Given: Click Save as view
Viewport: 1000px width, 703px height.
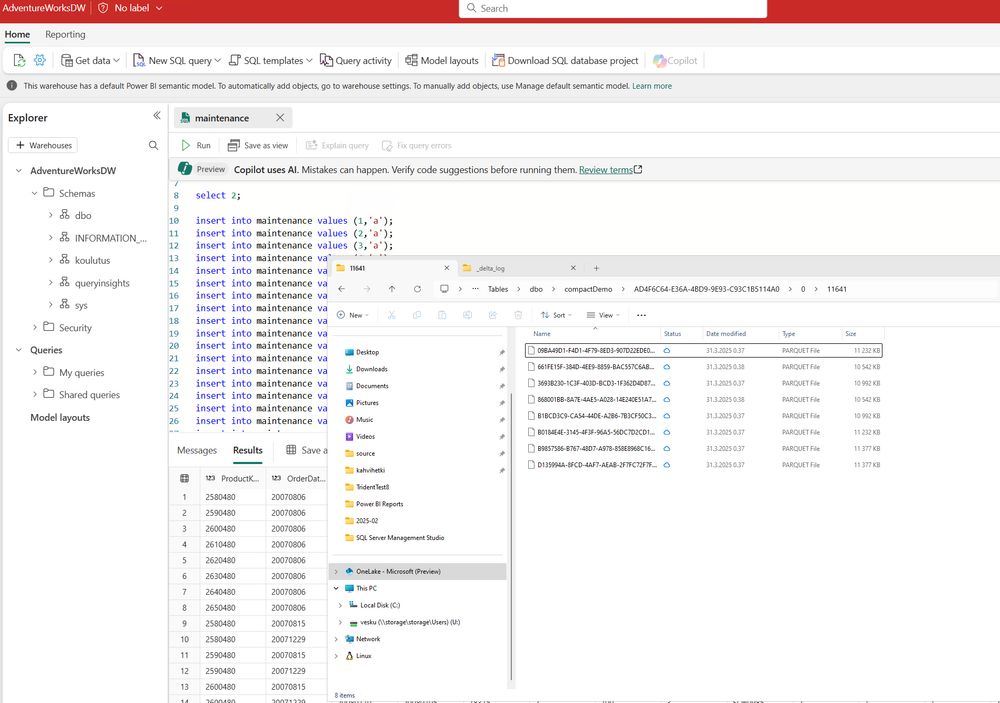Looking at the screenshot, I should click(x=258, y=145).
